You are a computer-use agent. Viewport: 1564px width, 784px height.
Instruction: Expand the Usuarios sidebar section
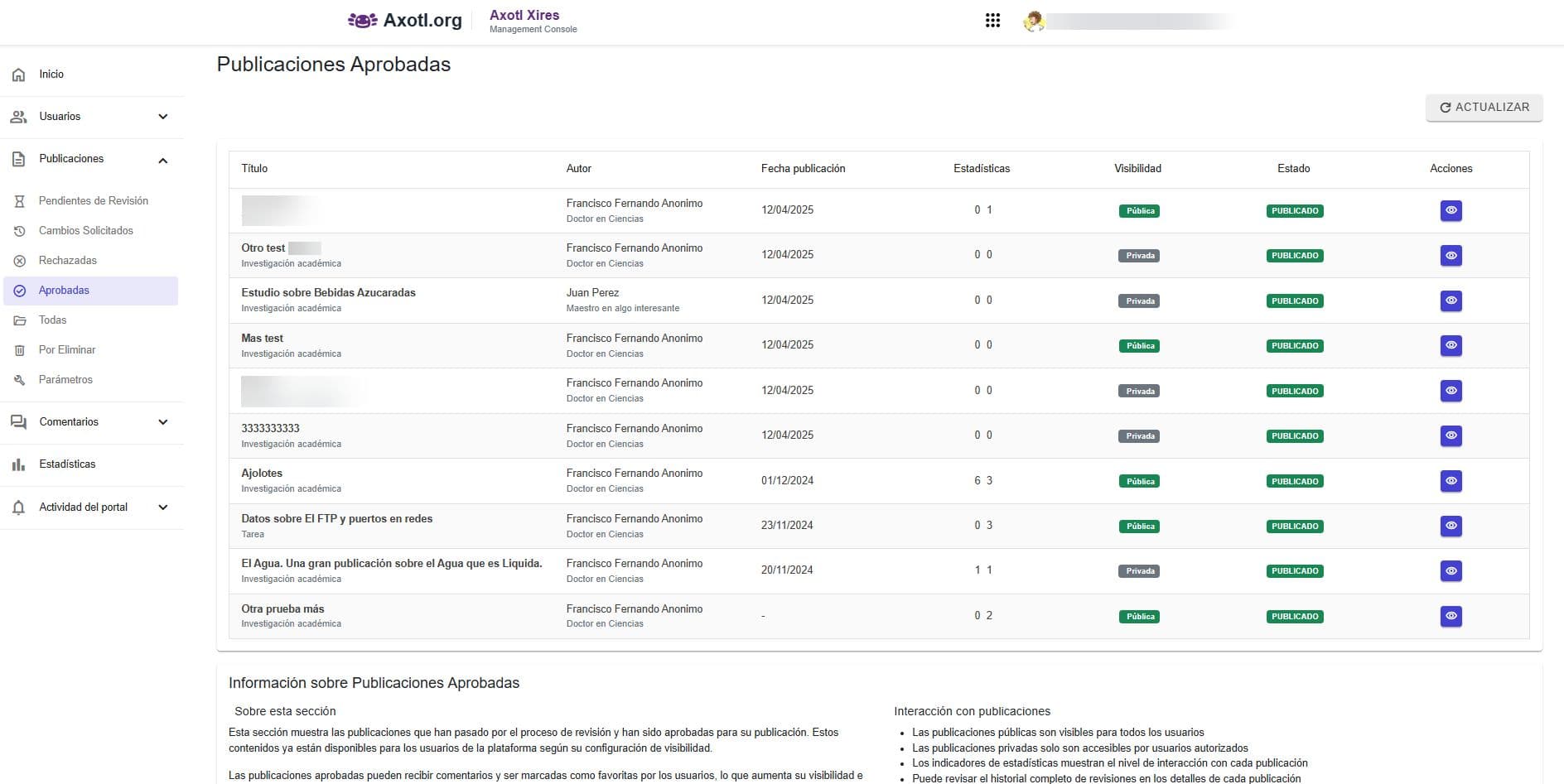coord(163,117)
